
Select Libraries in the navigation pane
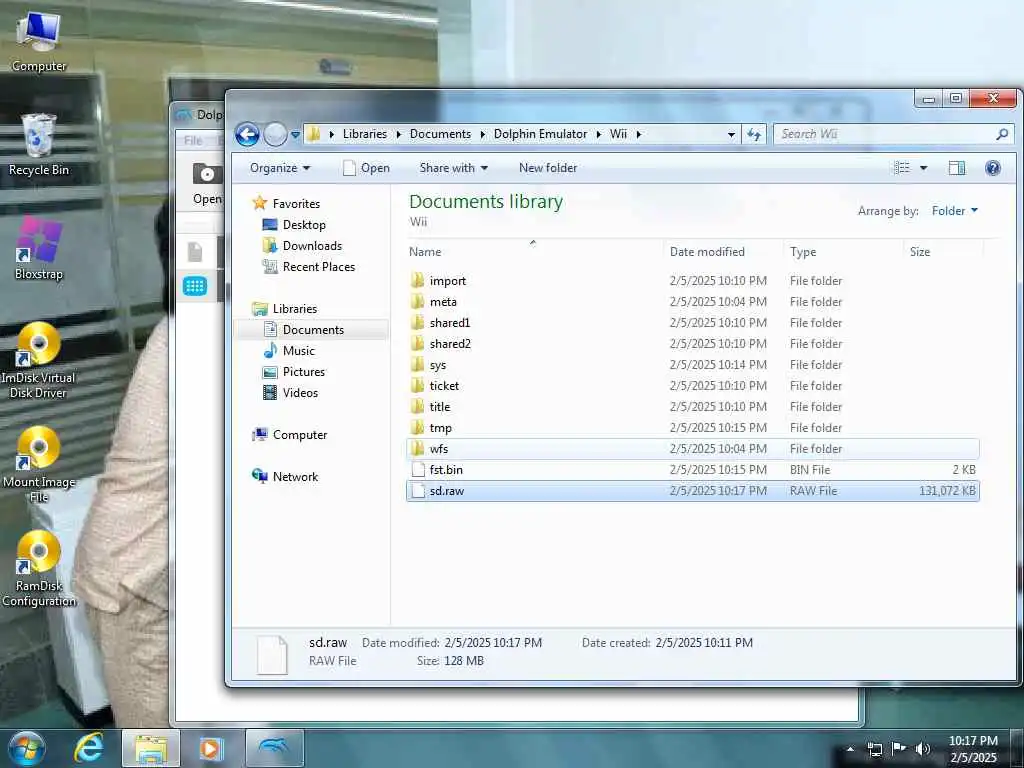(x=285, y=308)
